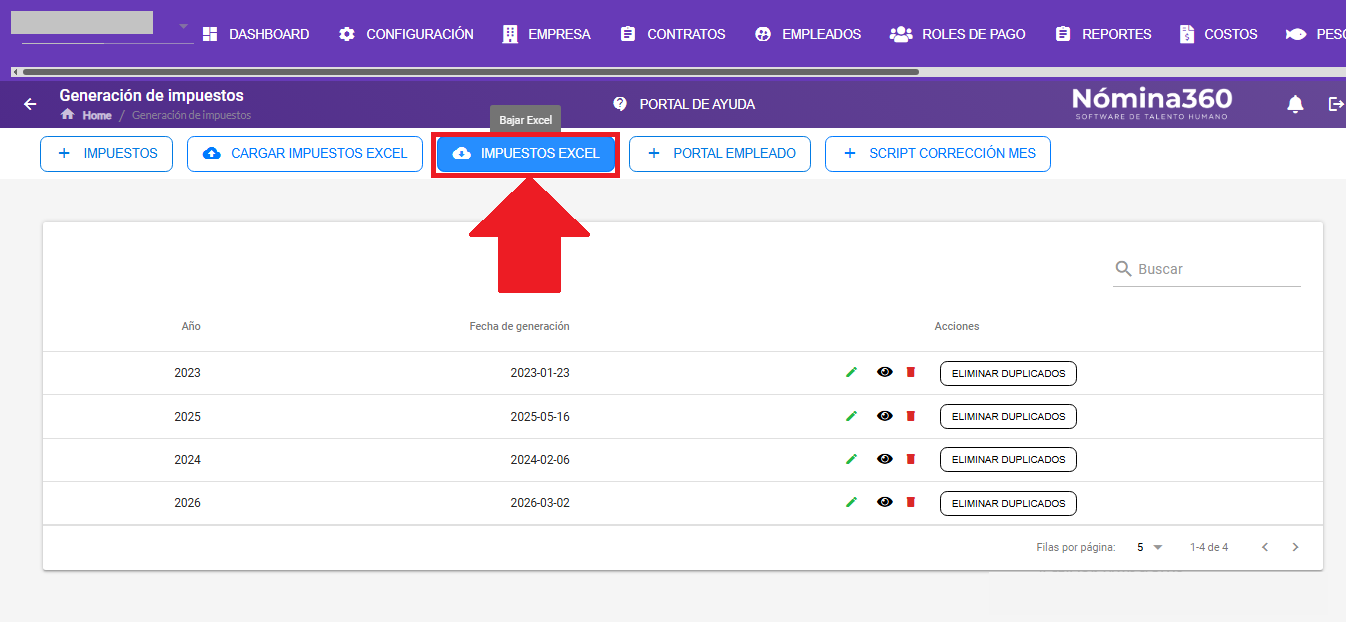Screen dimensions: 1346x622
Task: Click the + IMPUESTOS button
Action: coord(106,154)
